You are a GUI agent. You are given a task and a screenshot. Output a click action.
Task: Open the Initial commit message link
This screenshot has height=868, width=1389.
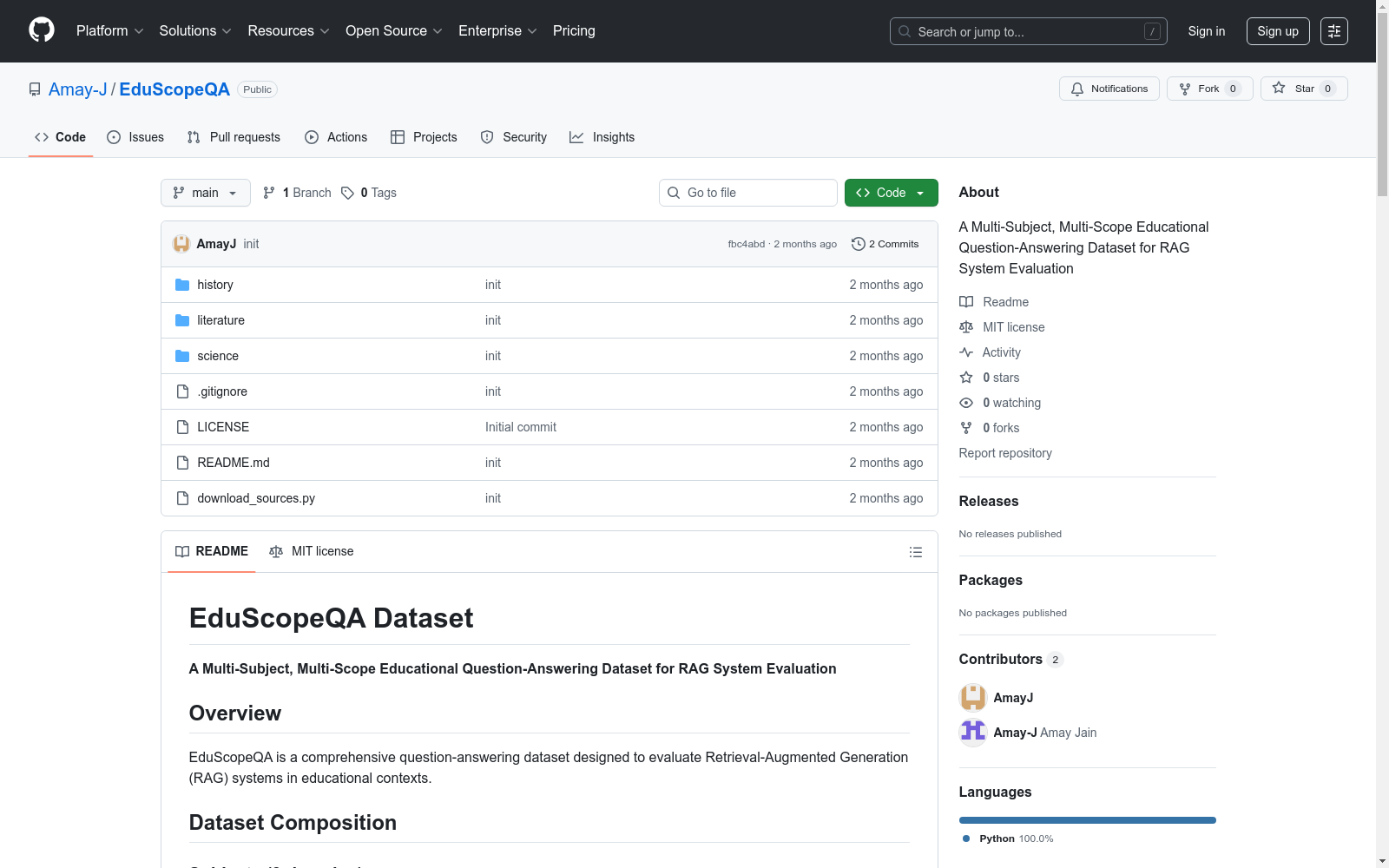click(x=521, y=427)
